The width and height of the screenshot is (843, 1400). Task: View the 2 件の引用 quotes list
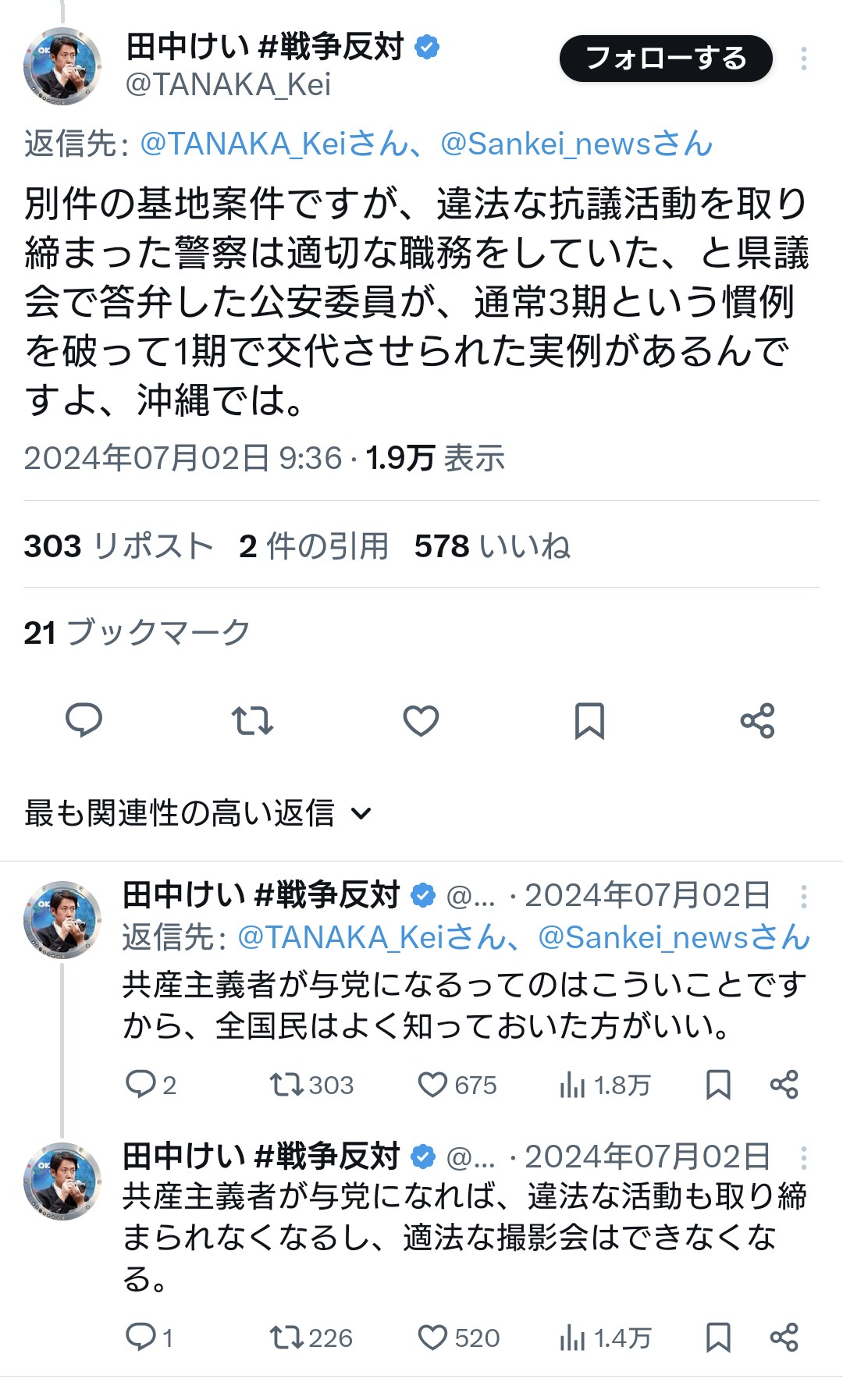click(x=314, y=546)
